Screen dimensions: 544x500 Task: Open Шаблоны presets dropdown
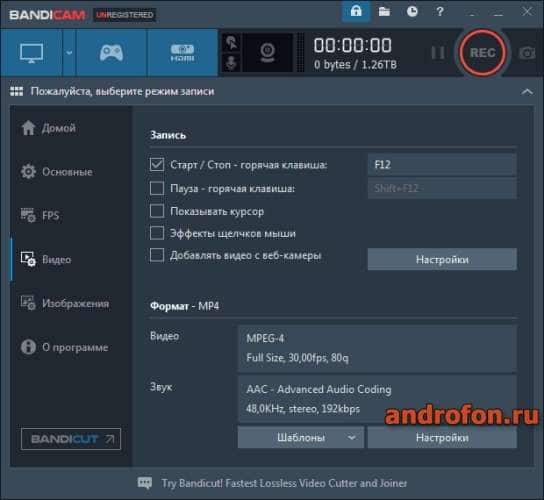(301, 438)
